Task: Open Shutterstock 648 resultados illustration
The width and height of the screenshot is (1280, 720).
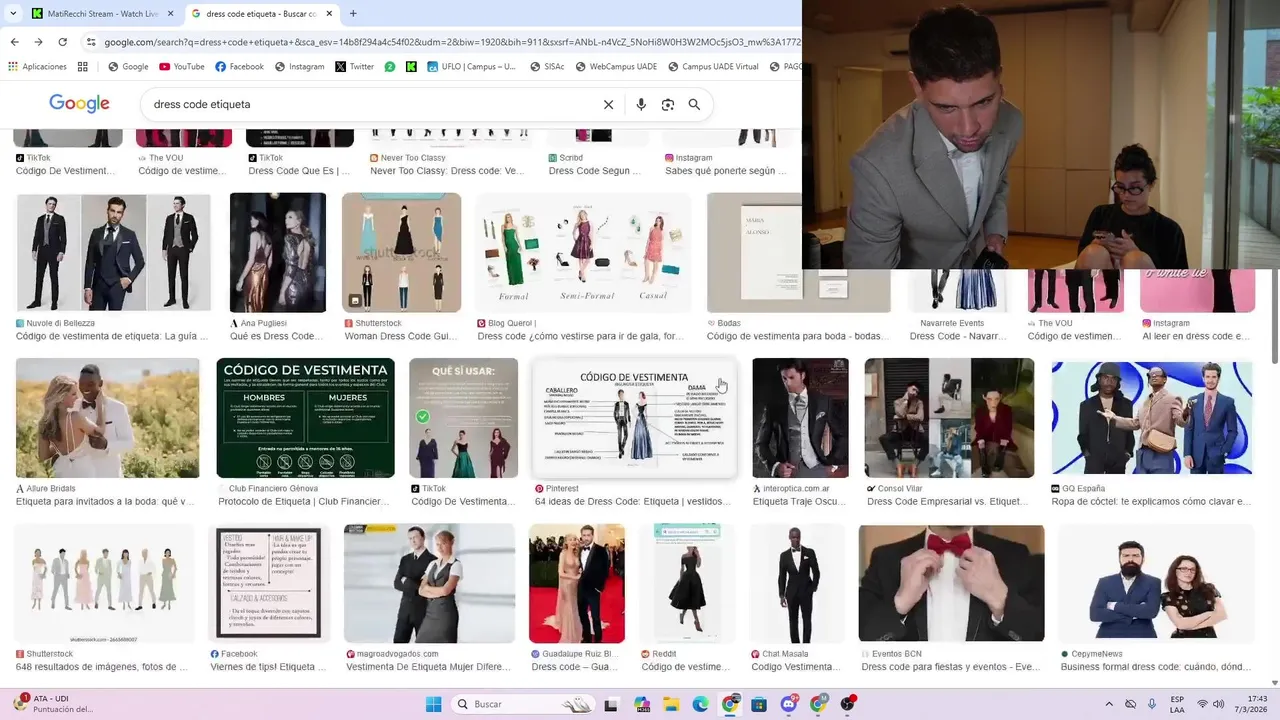Action: [104, 583]
